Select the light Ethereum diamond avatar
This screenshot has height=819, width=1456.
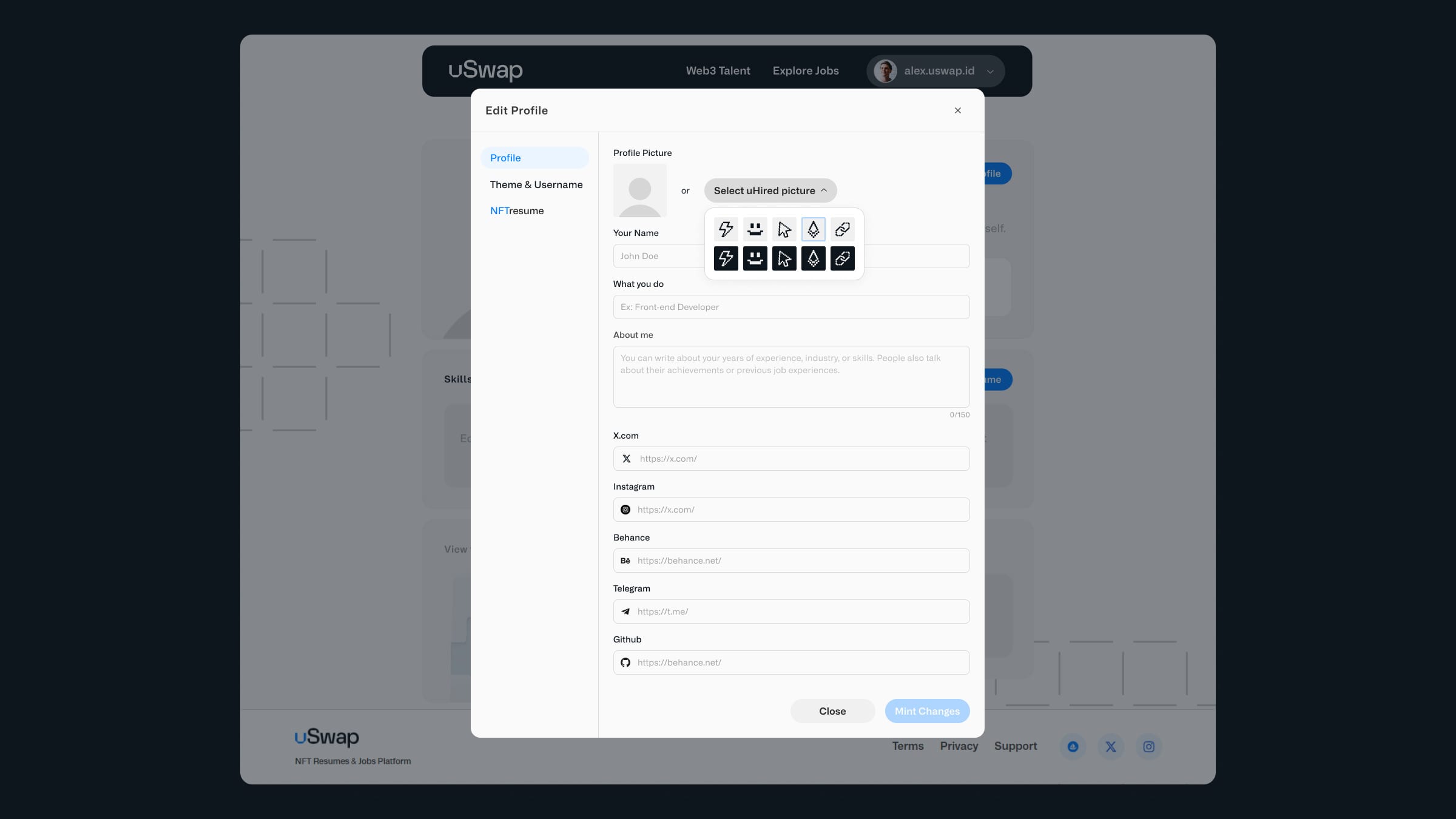pyautogui.click(x=813, y=229)
